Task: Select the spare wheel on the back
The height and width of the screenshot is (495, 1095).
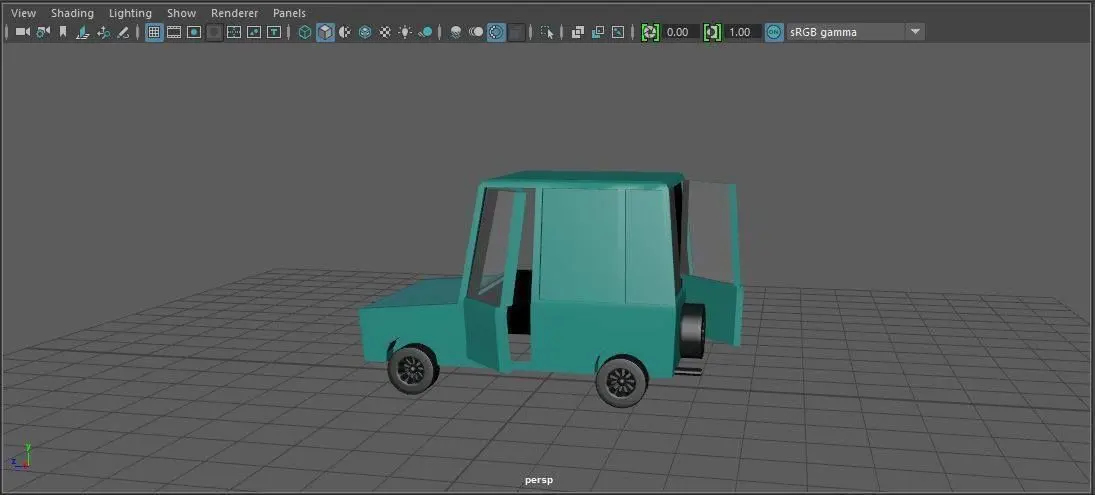Action: pyautogui.click(x=693, y=330)
